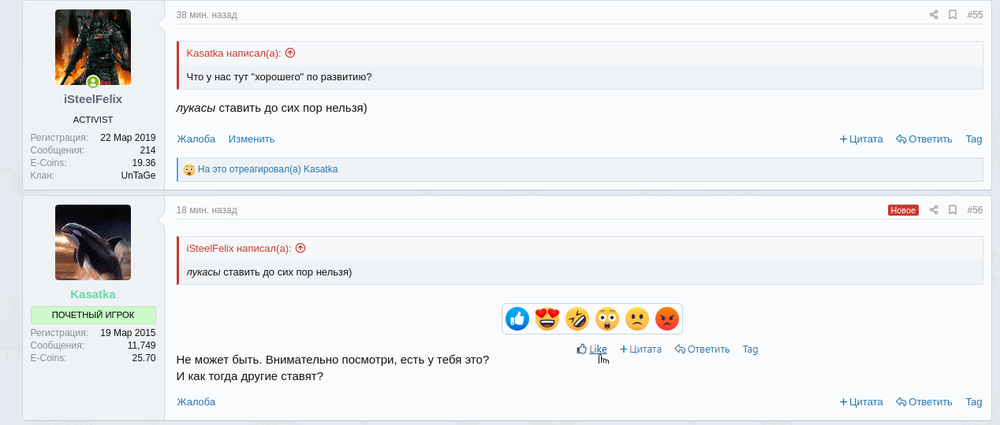This screenshot has height=425, width=1000.
Task: Jump to Kasatka's original quoted post arrow
Action: click(x=290, y=53)
